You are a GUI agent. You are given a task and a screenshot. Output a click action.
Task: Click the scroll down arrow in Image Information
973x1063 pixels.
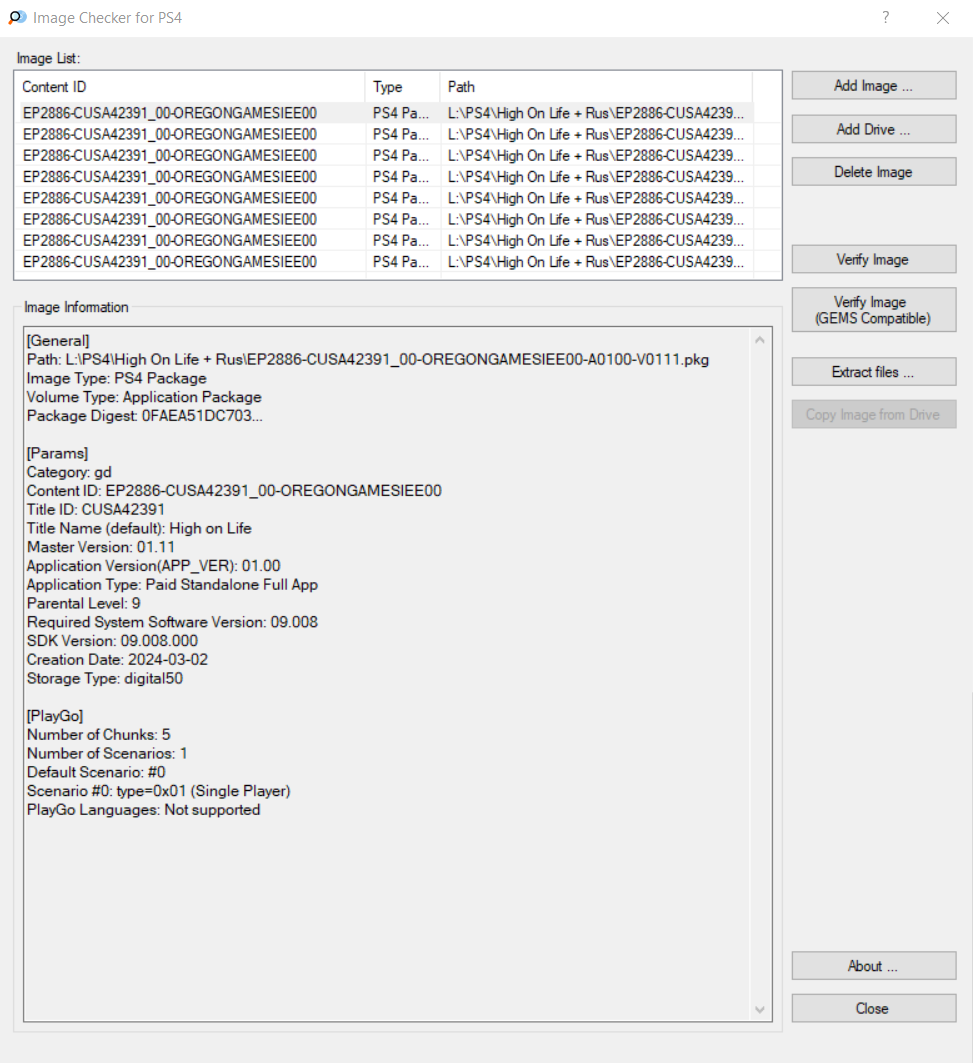pos(760,1010)
